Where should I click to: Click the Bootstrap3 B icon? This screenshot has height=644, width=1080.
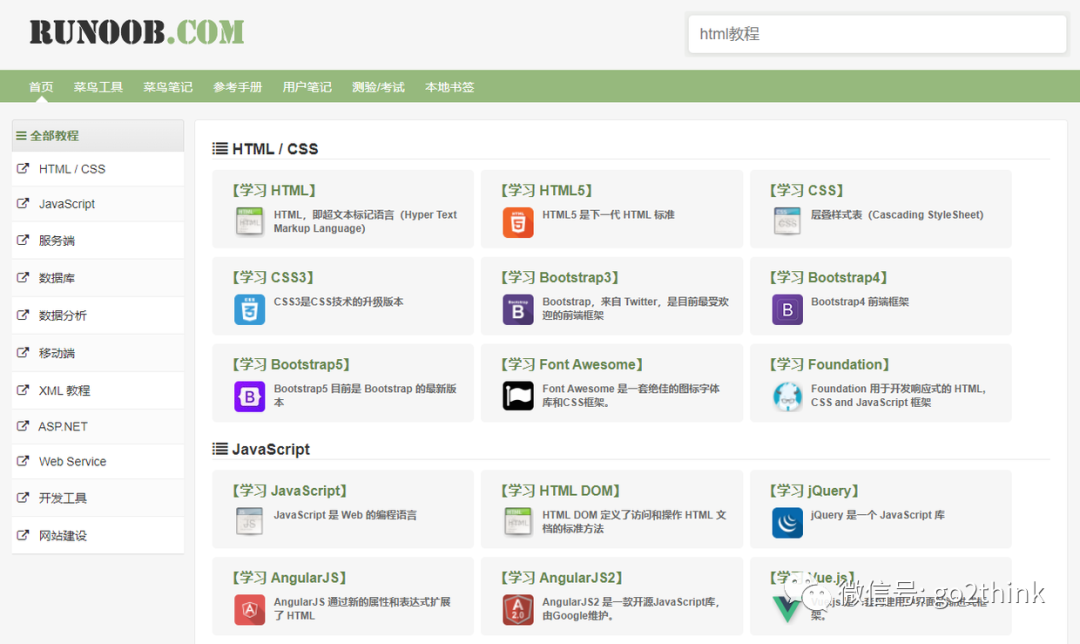(x=518, y=309)
